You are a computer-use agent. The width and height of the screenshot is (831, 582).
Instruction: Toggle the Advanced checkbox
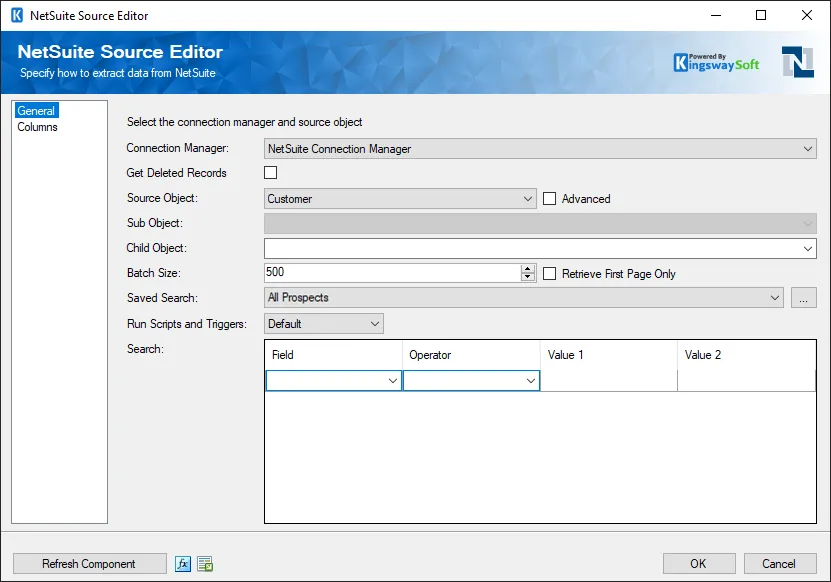(x=549, y=199)
